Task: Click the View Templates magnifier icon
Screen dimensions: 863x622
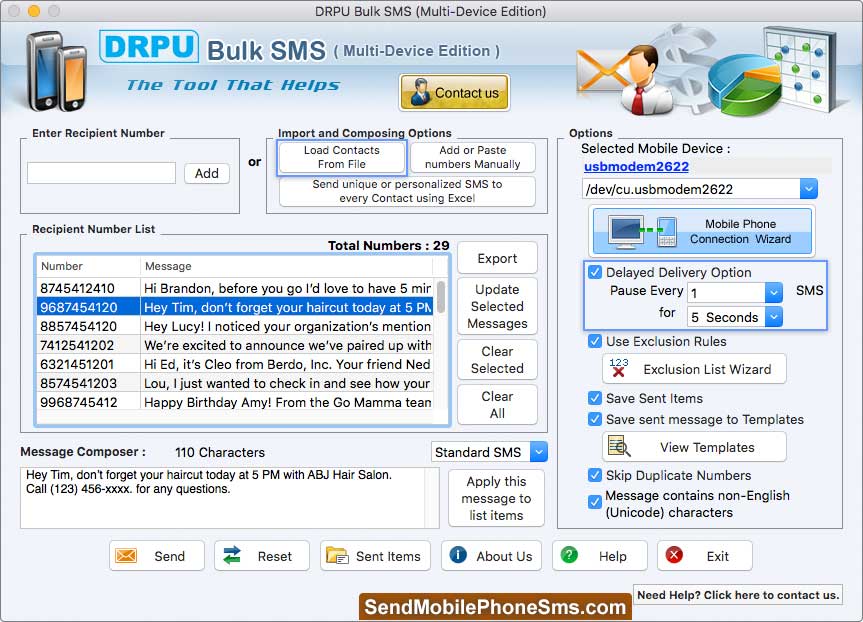Action: click(619, 446)
